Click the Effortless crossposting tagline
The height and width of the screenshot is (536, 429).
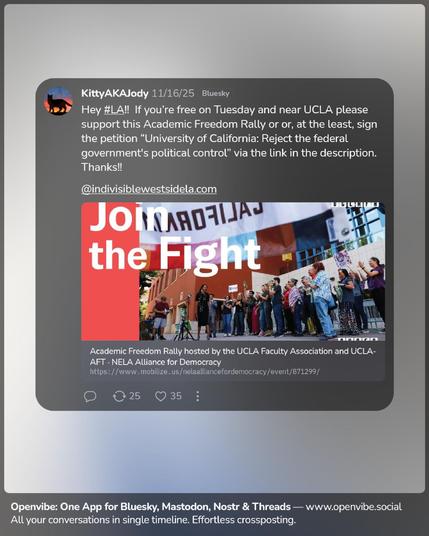(x=243, y=520)
